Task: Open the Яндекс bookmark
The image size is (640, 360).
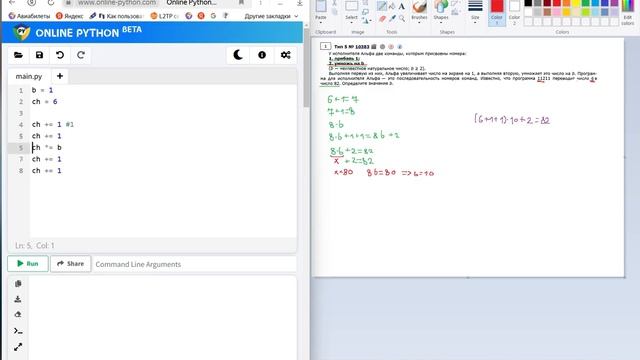Action: tap(69, 16)
